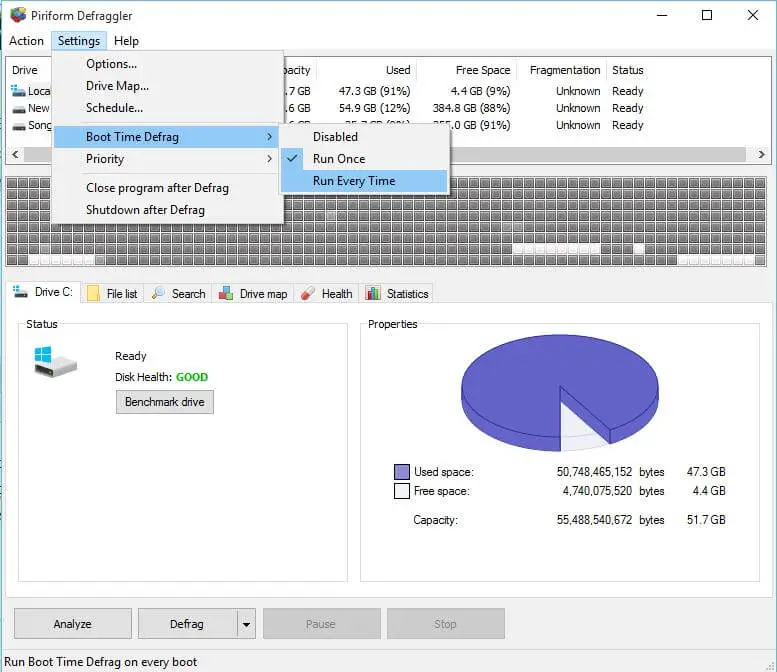Click the Windows drive icon in Status panel
This screenshot has width=777, height=672.
click(x=55, y=362)
